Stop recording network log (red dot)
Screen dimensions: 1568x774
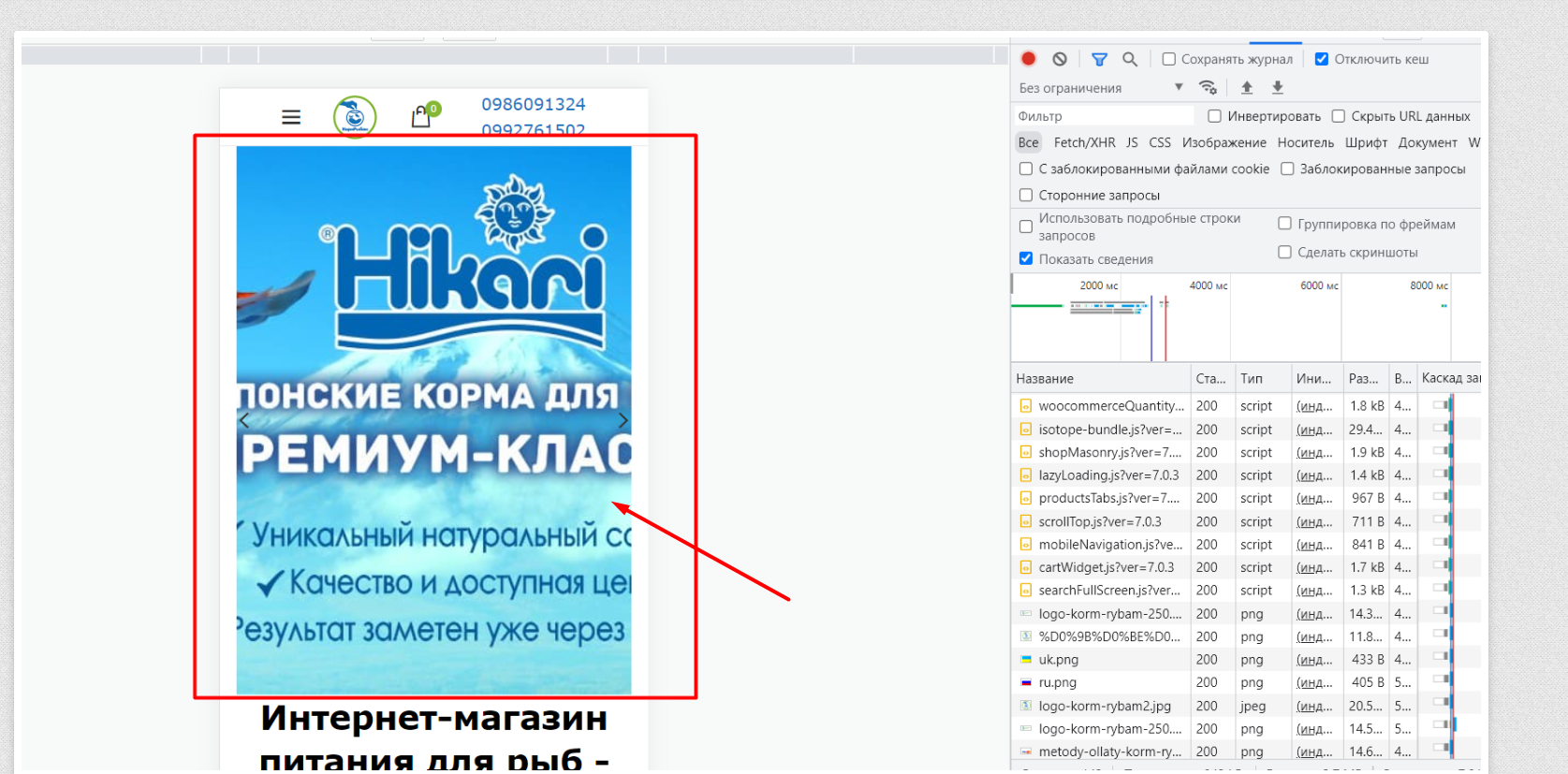point(1029,59)
